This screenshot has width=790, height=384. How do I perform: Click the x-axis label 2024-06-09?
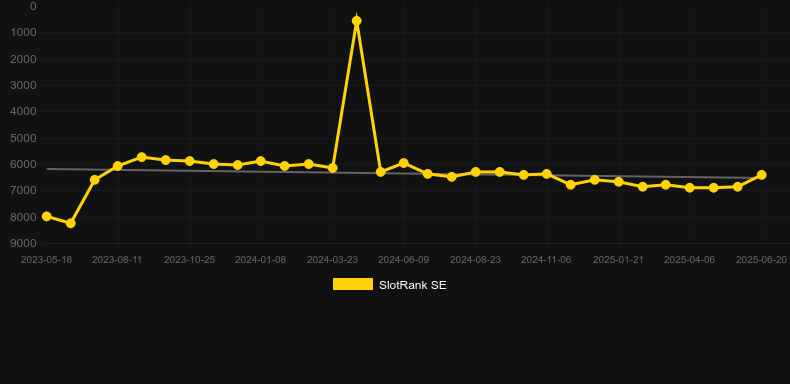(x=404, y=260)
